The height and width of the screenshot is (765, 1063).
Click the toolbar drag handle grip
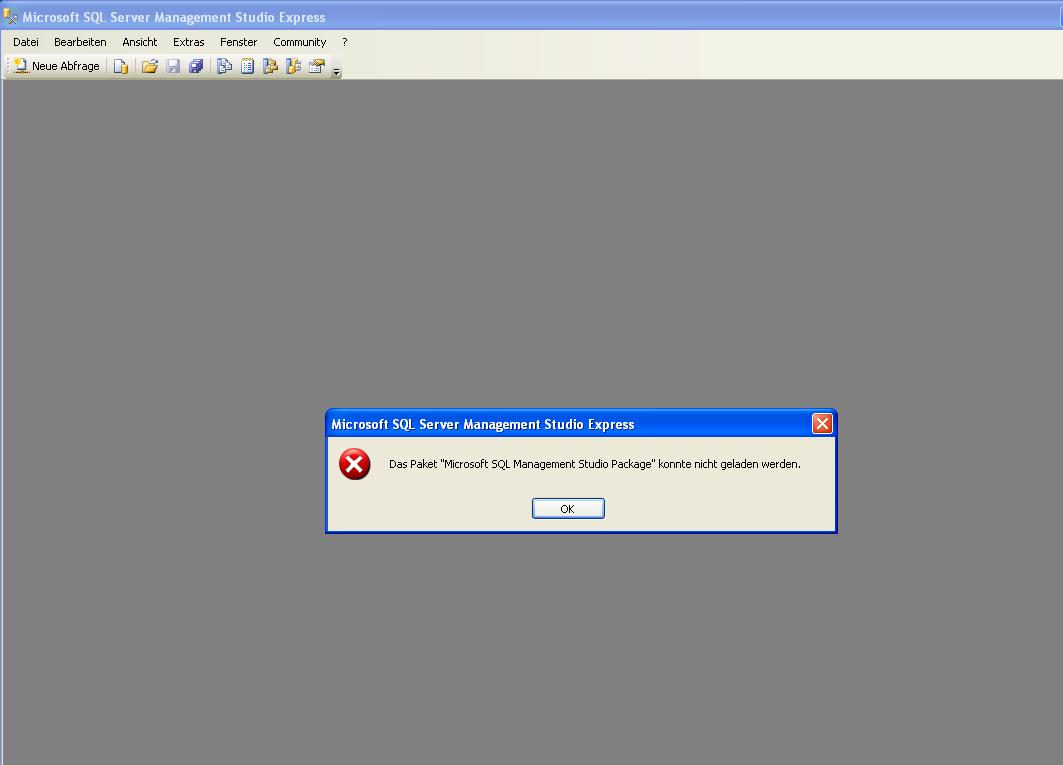[8, 66]
